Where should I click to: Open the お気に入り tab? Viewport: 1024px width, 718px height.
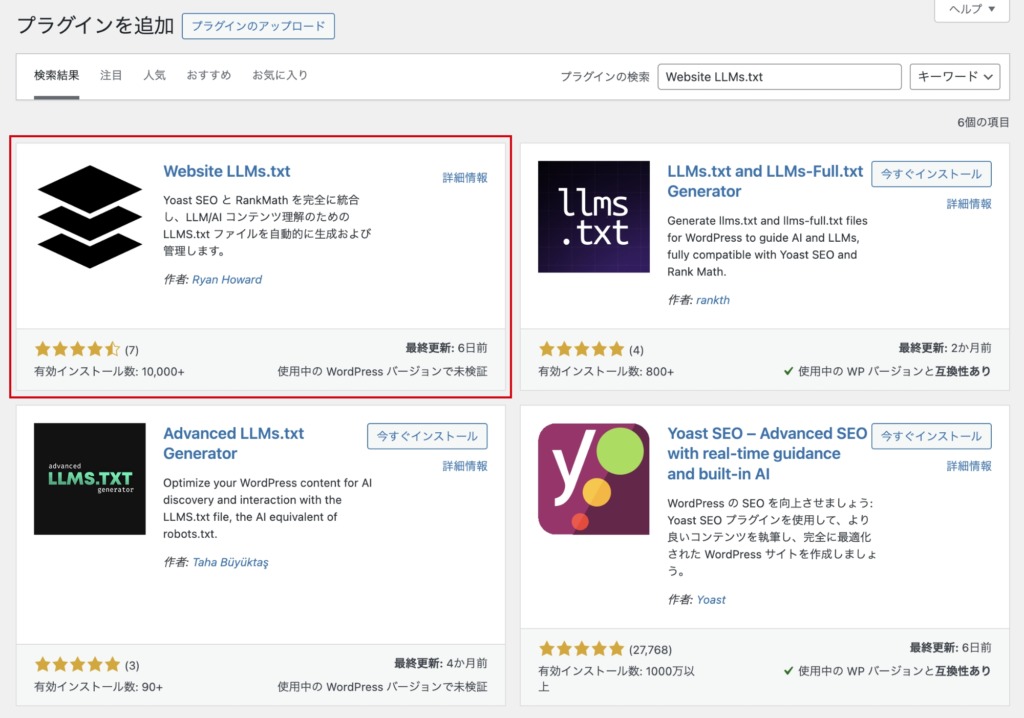pyautogui.click(x=280, y=75)
